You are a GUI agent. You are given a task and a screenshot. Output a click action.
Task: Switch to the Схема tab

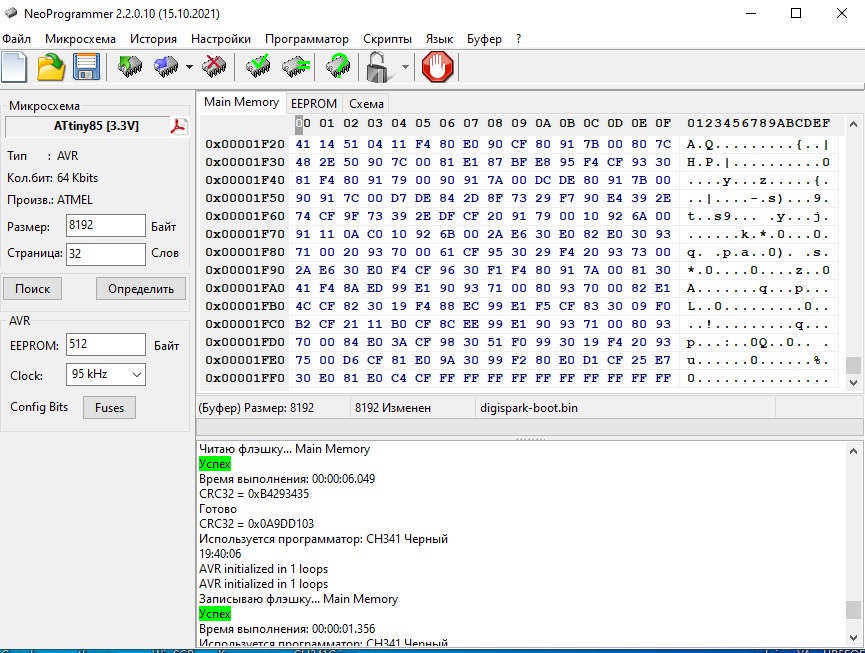[366, 103]
